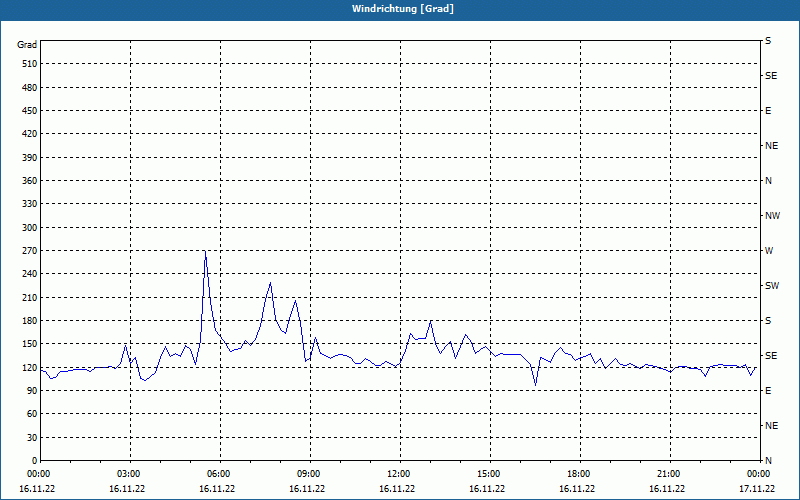Click the 15:00 time label
The height and width of the screenshot is (500, 800).
coord(487,474)
